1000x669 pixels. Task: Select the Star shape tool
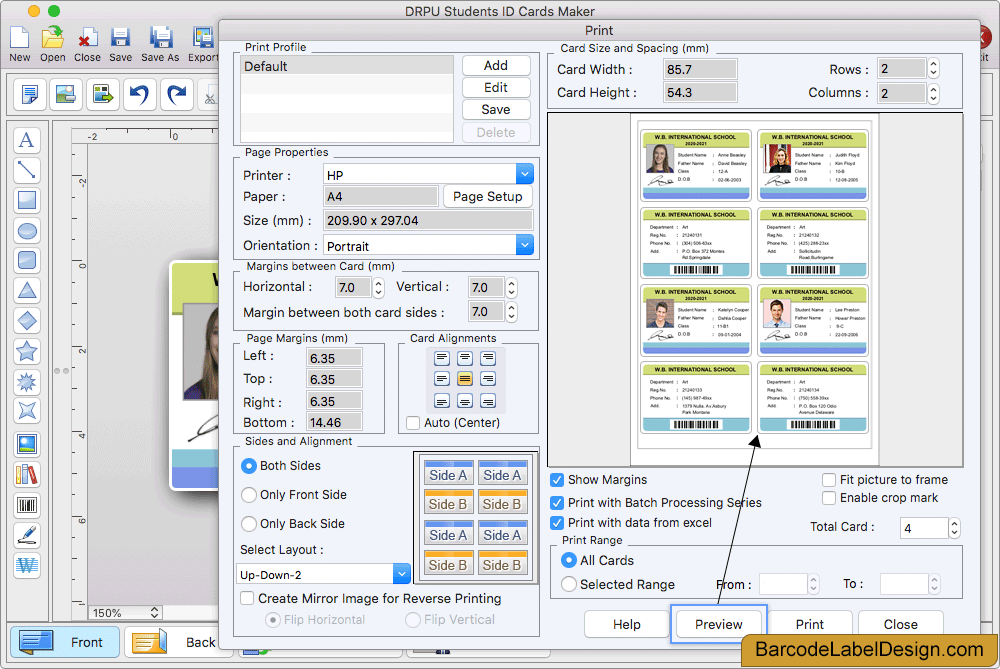27,351
